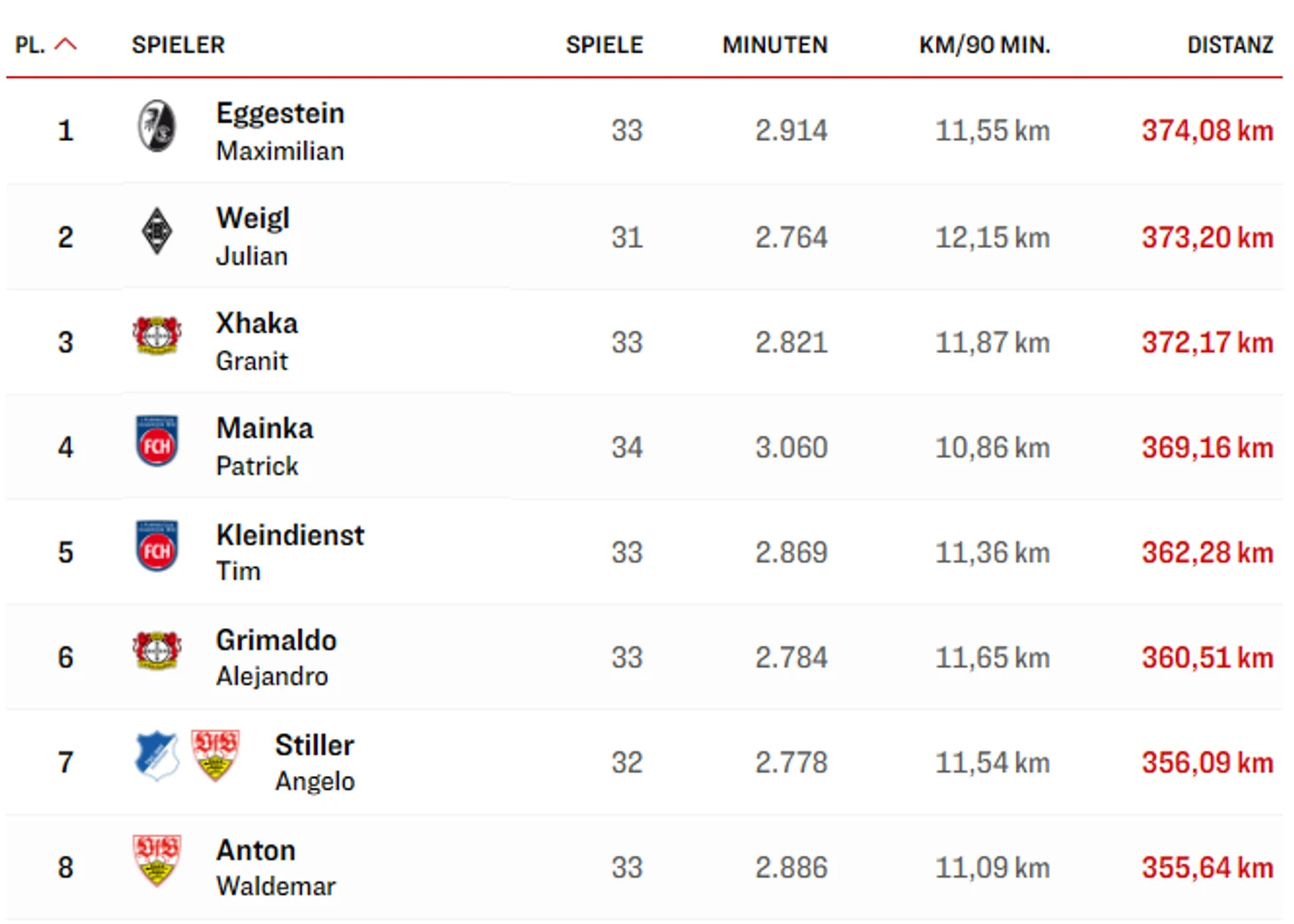The image size is (1294, 924).
Task: Sort the table by SPIELE column
Action: tap(604, 45)
